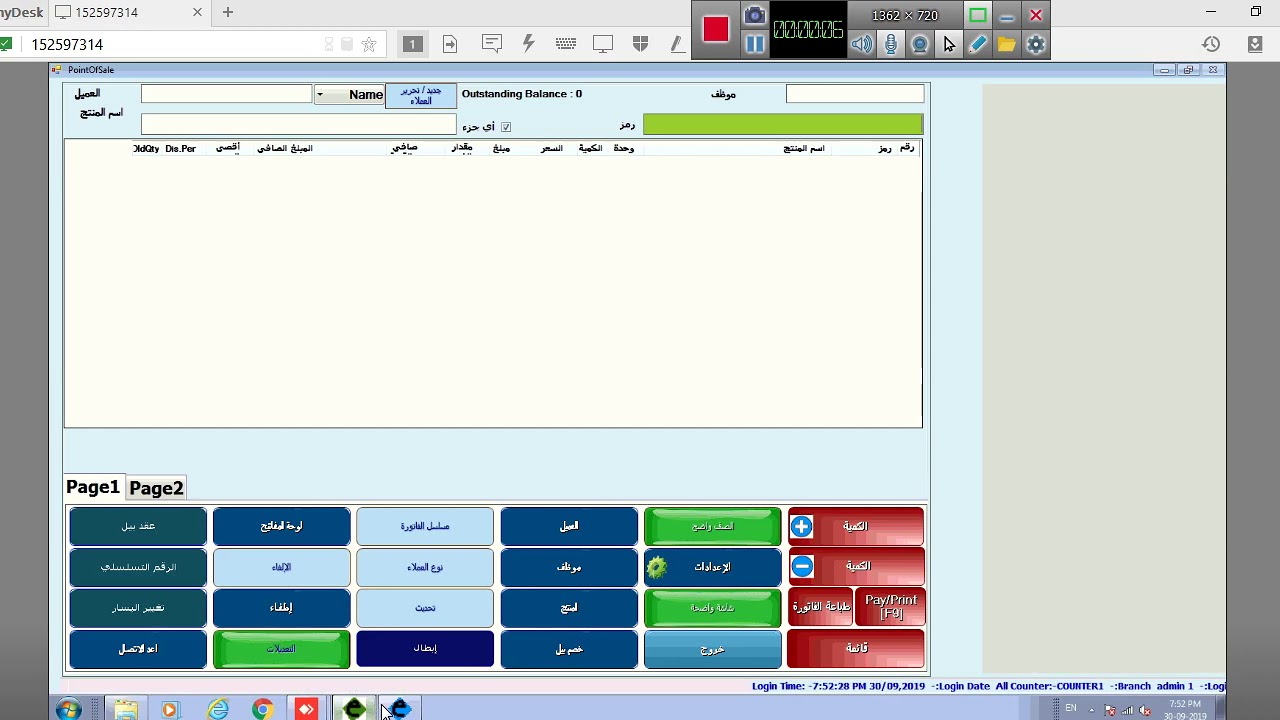Click the موظف employee button in grid
1280x720 pixels.
(569, 567)
